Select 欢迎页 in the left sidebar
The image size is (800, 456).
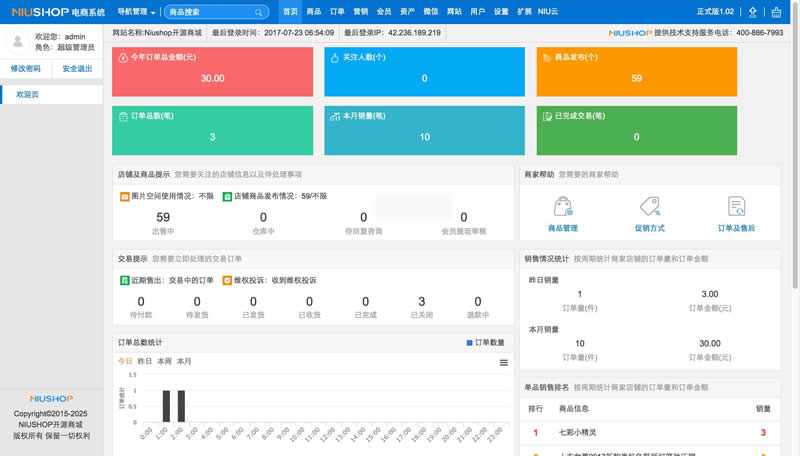(x=27, y=94)
